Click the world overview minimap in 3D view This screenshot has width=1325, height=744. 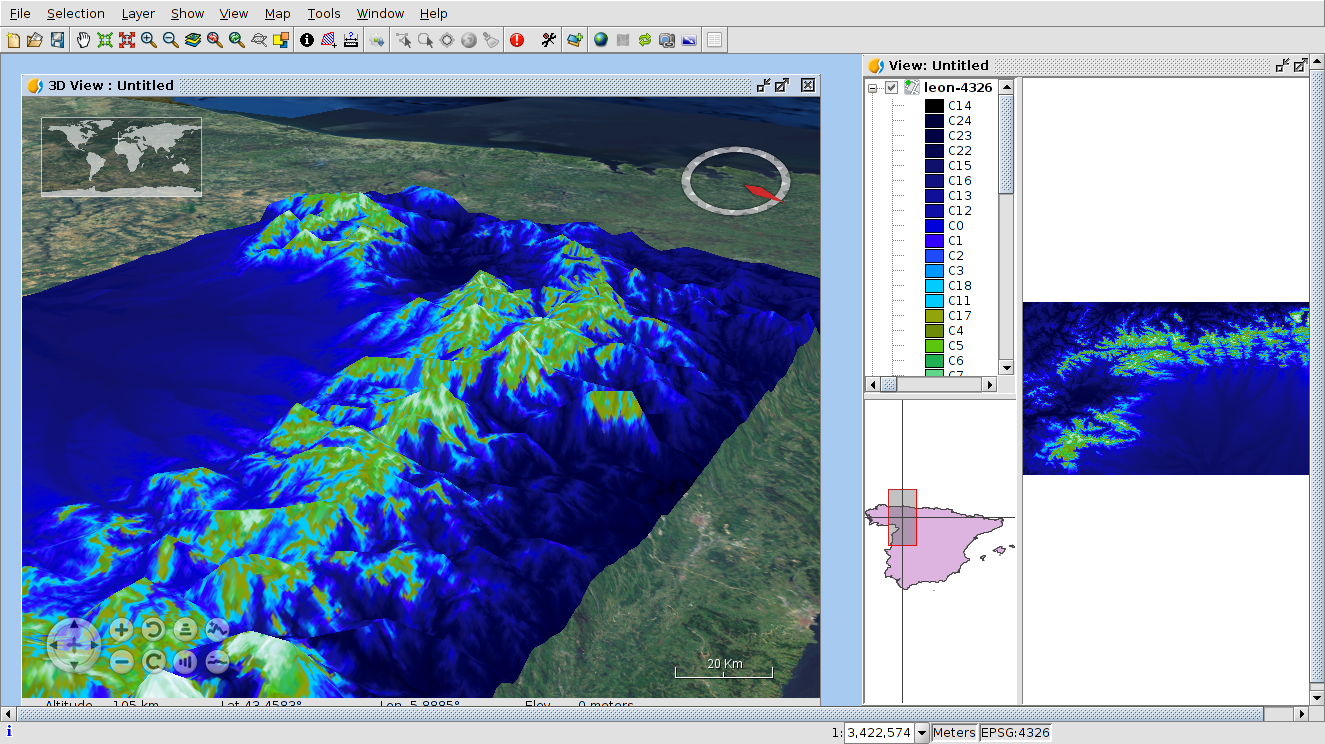[x=121, y=156]
